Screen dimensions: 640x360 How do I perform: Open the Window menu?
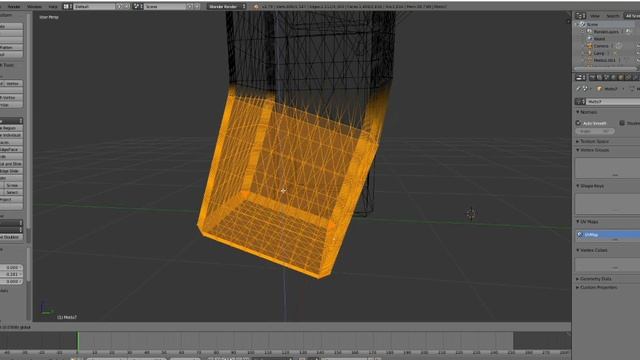click(x=34, y=7)
